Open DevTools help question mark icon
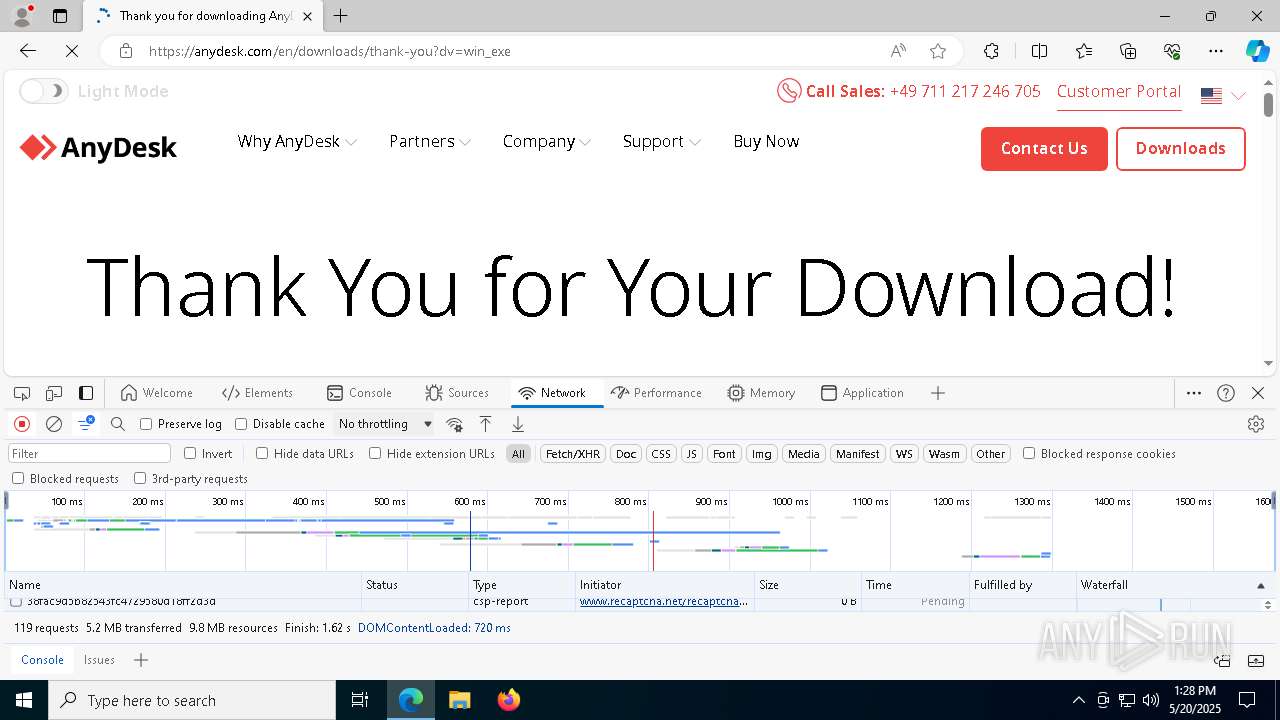1280x720 pixels. pyautogui.click(x=1226, y=393)
